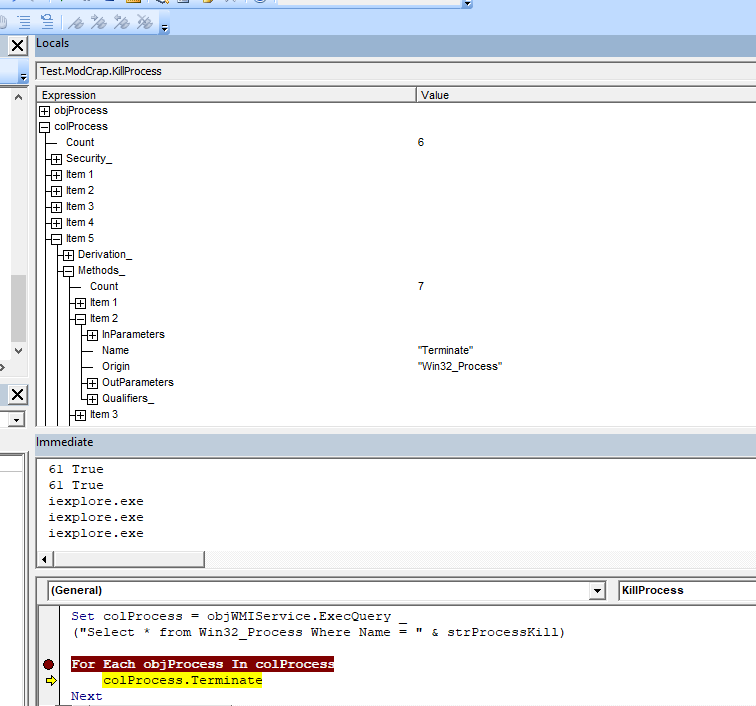Screen dimensions: 756x706
Task: Click the Select * from Win32_Process line
Action: click(319, 632)
